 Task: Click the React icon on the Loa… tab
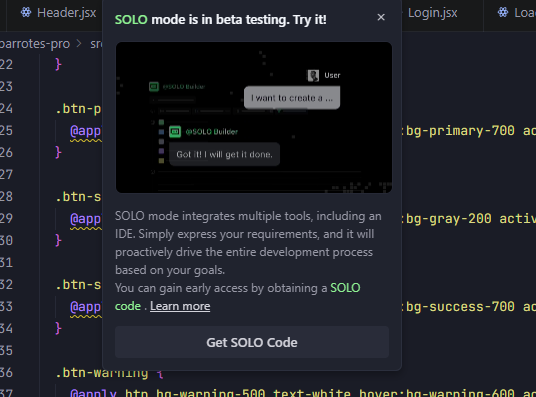[x=503, y=13]
